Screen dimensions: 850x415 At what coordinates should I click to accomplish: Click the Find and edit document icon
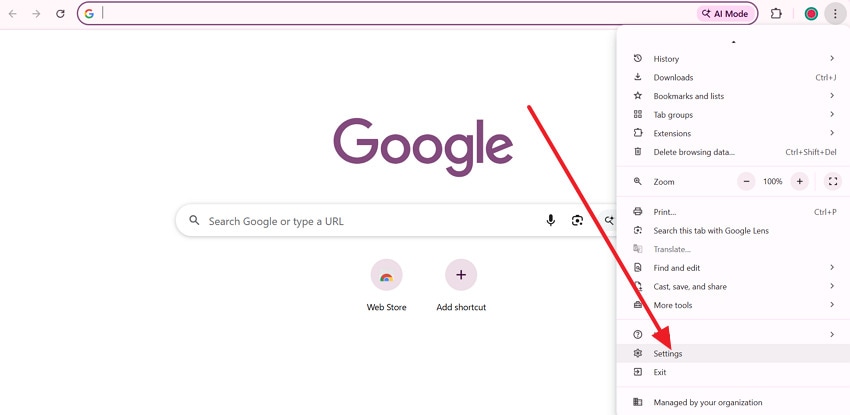coord(638,268)
